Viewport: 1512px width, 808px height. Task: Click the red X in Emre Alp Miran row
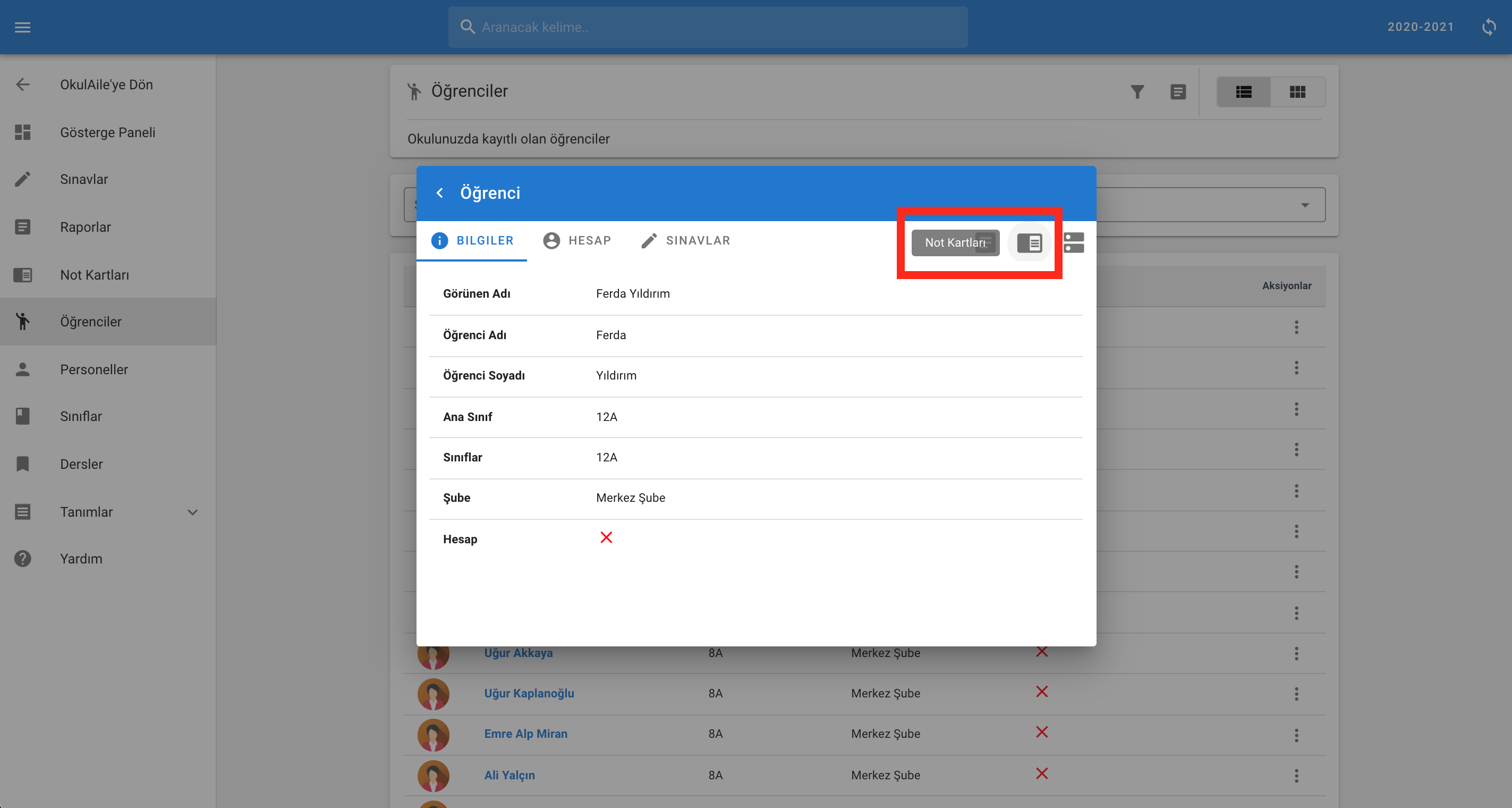point(1042,733)
